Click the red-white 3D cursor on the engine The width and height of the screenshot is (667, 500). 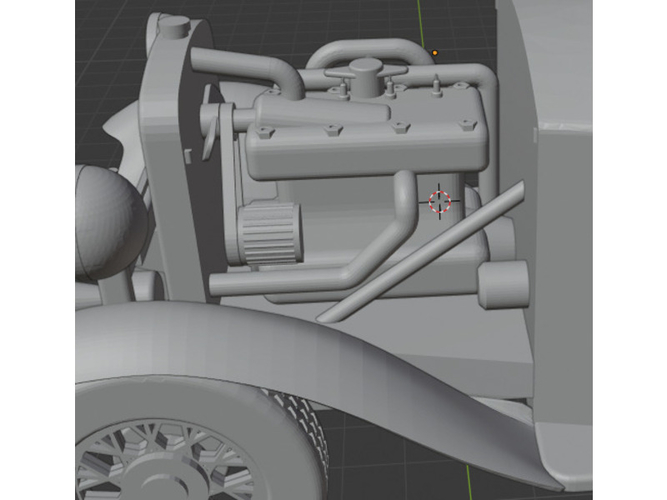point(439,201)
